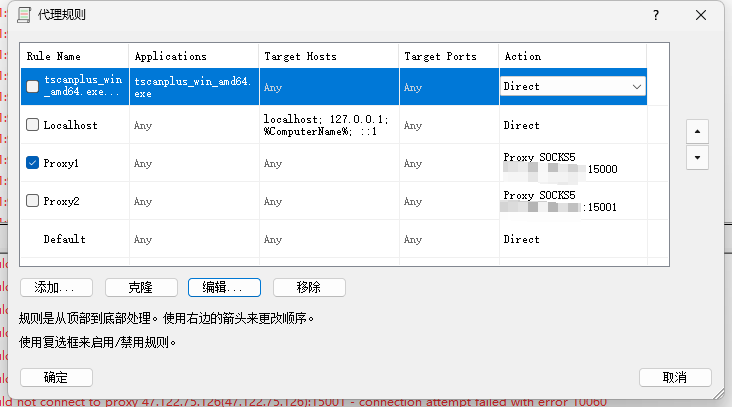Uncheck the Proxy1 rule checkbox

[33, 163]
